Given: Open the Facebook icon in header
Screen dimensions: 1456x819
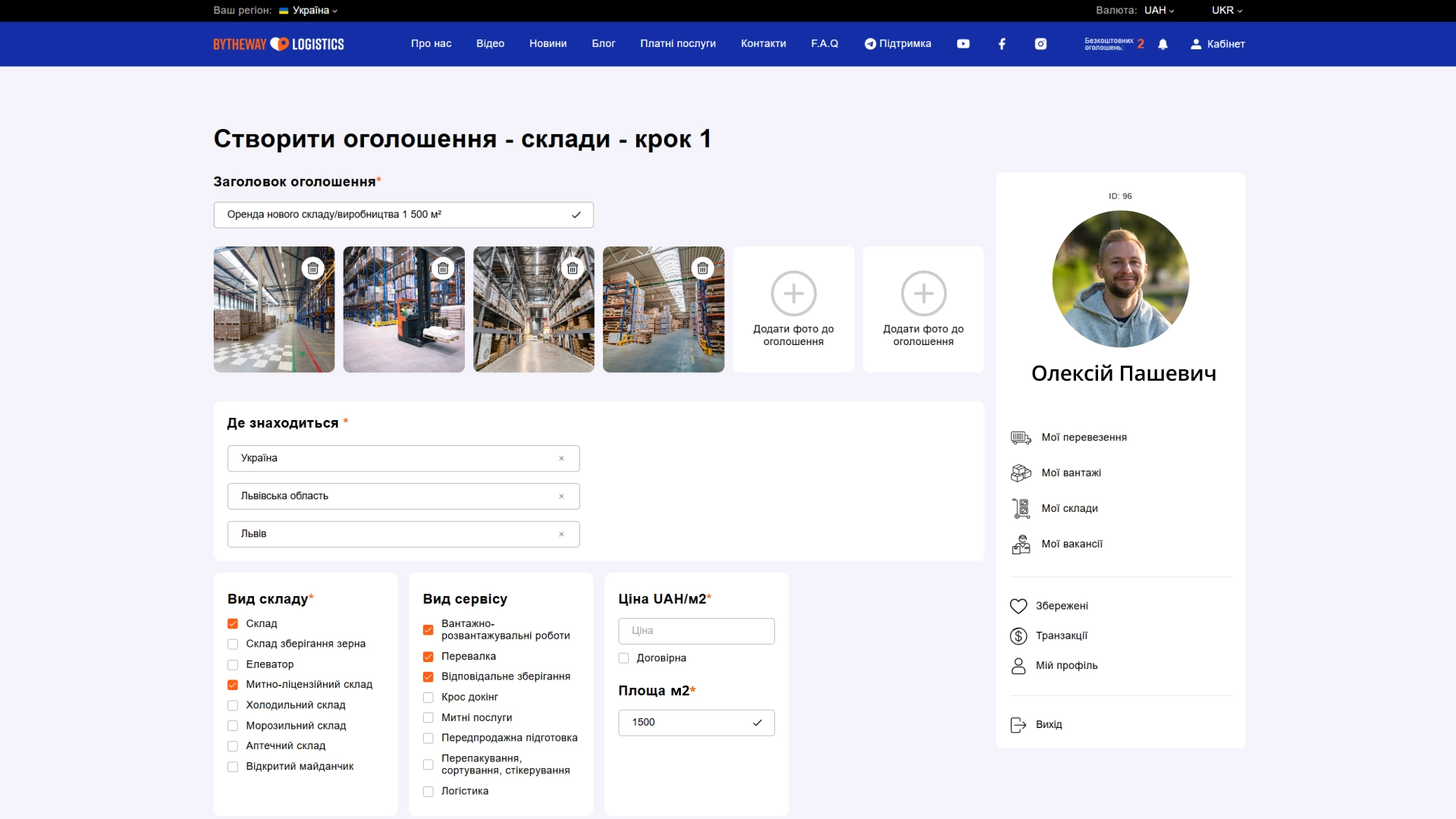Looking at the screenshot, I should (x=1002, y=44).
